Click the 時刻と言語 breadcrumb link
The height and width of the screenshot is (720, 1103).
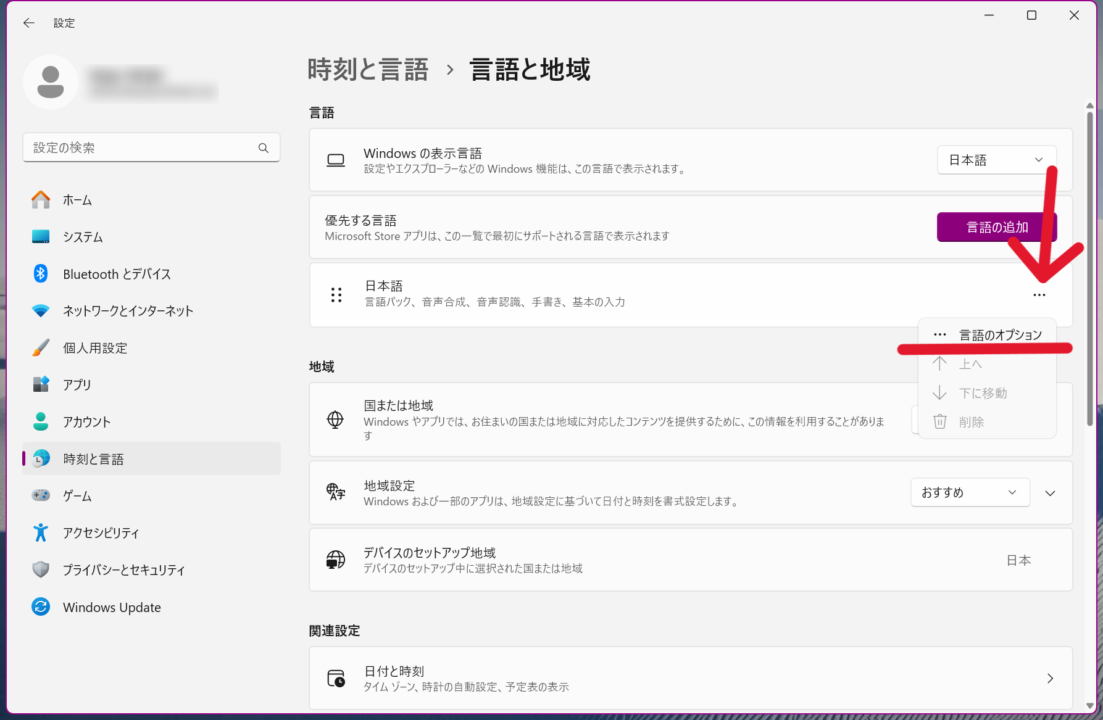[x=368, y=70]
